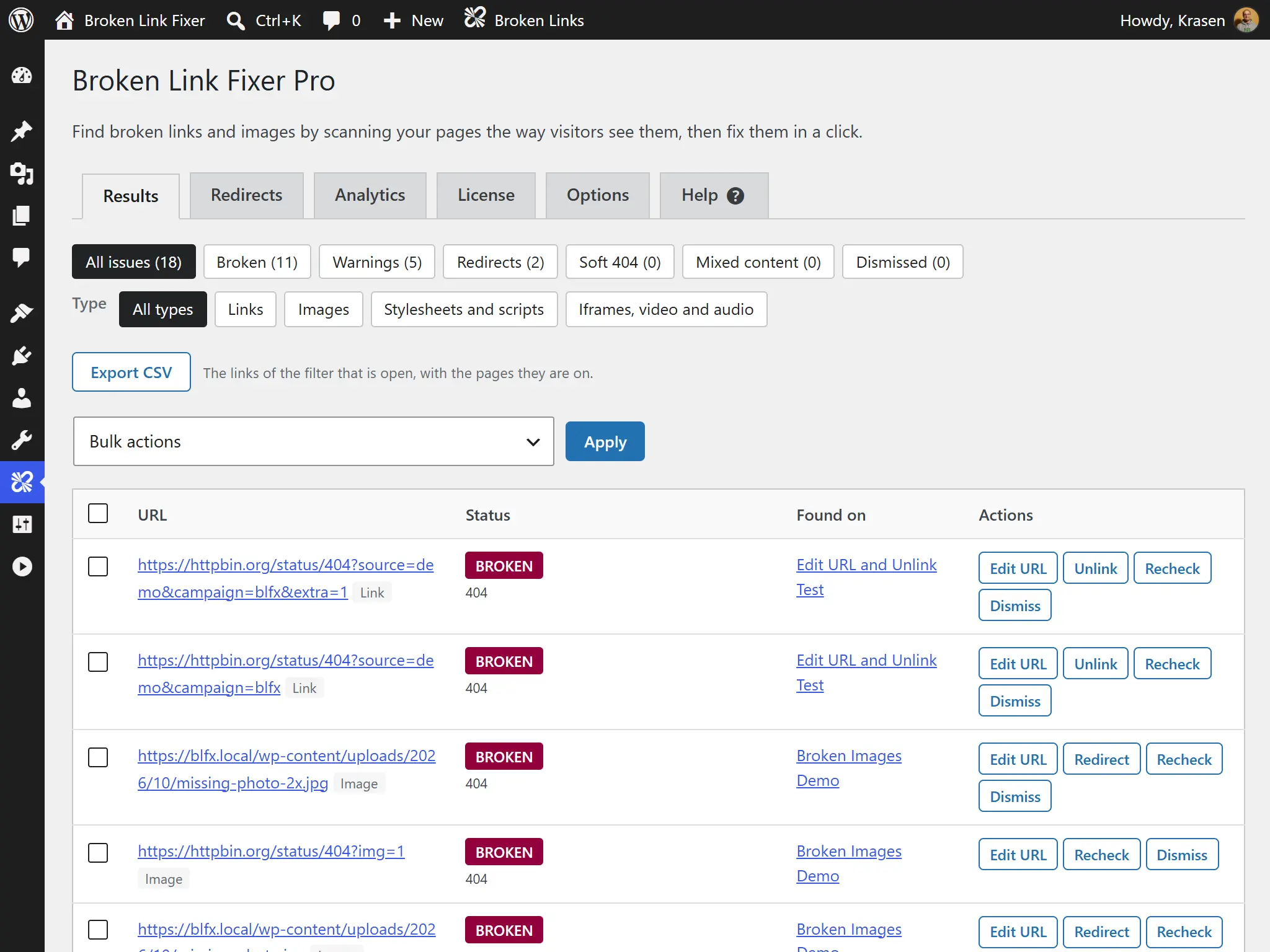Open the Options tab

598,195
